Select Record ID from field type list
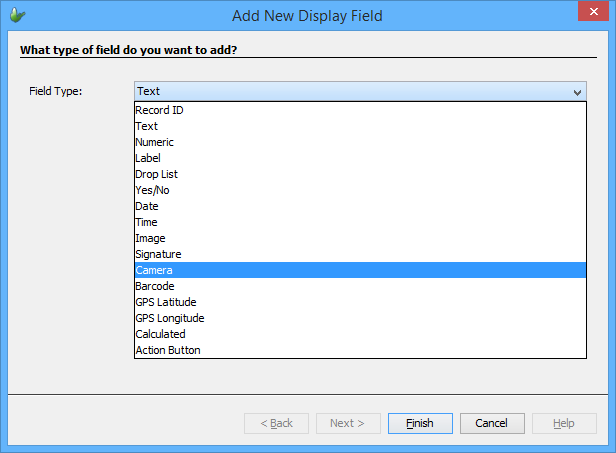616x453 pixels. (159, 110)
